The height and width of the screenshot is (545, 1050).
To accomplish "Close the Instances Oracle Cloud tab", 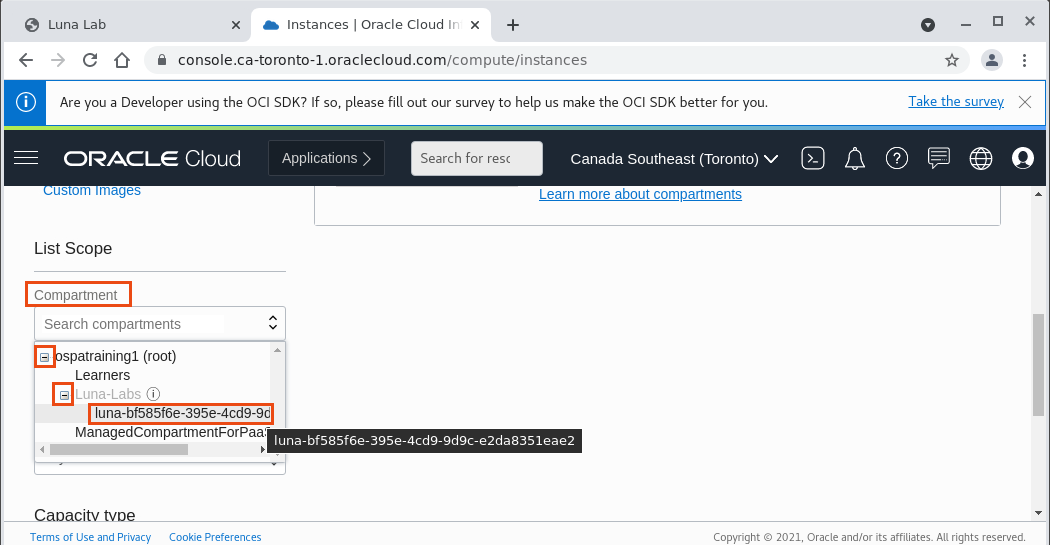I will [475, 25].
